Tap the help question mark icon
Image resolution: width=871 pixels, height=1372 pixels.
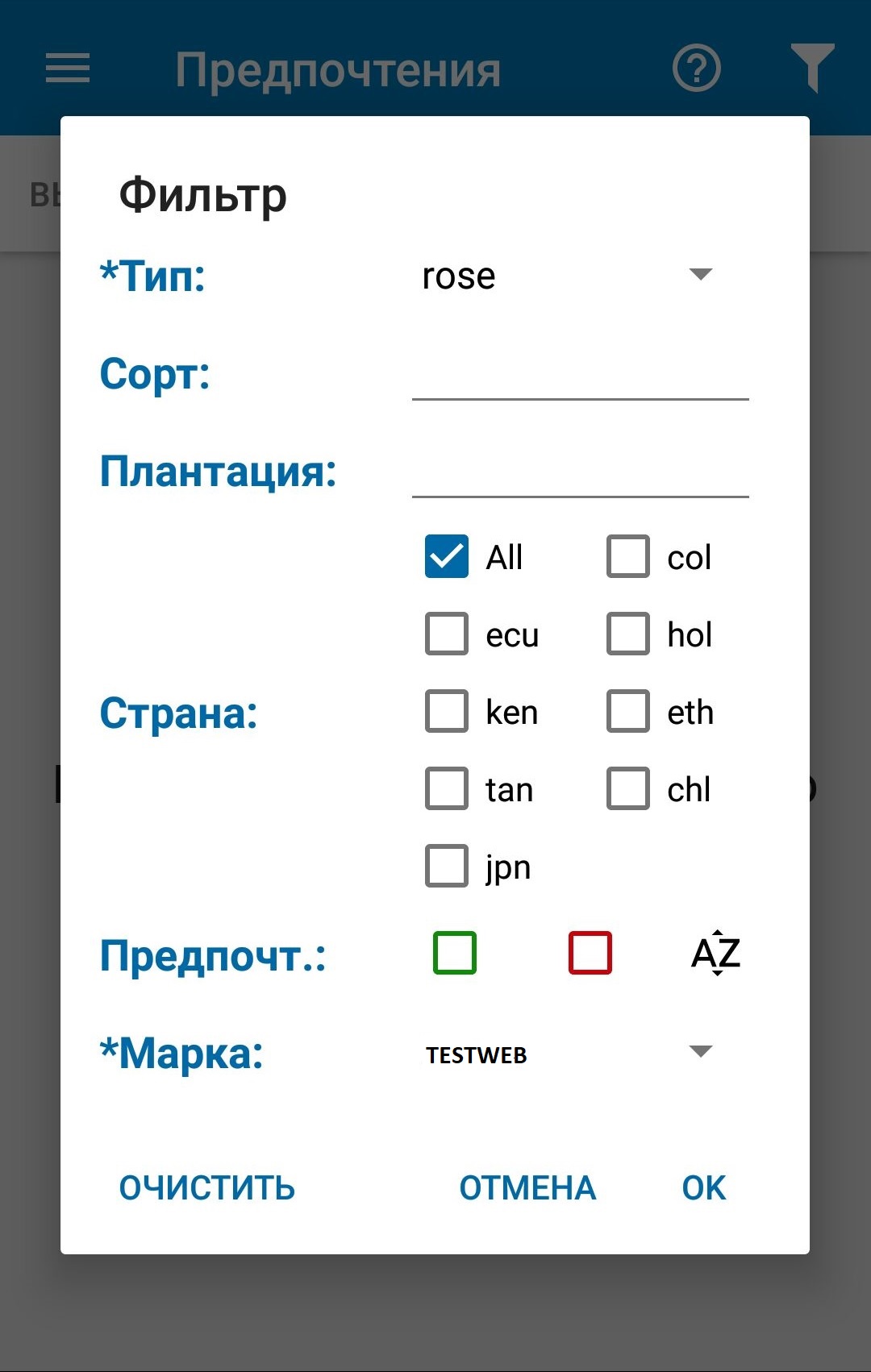[696, 69]
